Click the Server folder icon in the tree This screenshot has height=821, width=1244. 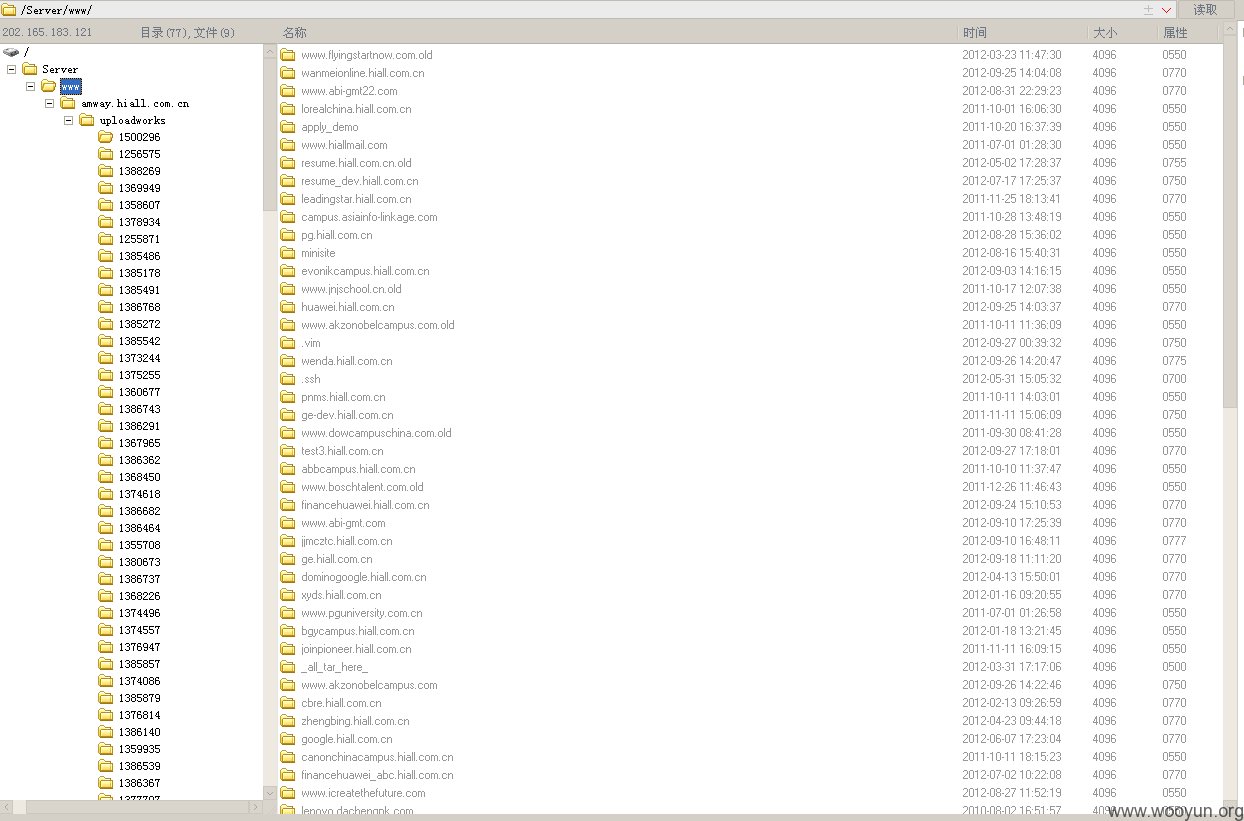[x=30, y=69]
